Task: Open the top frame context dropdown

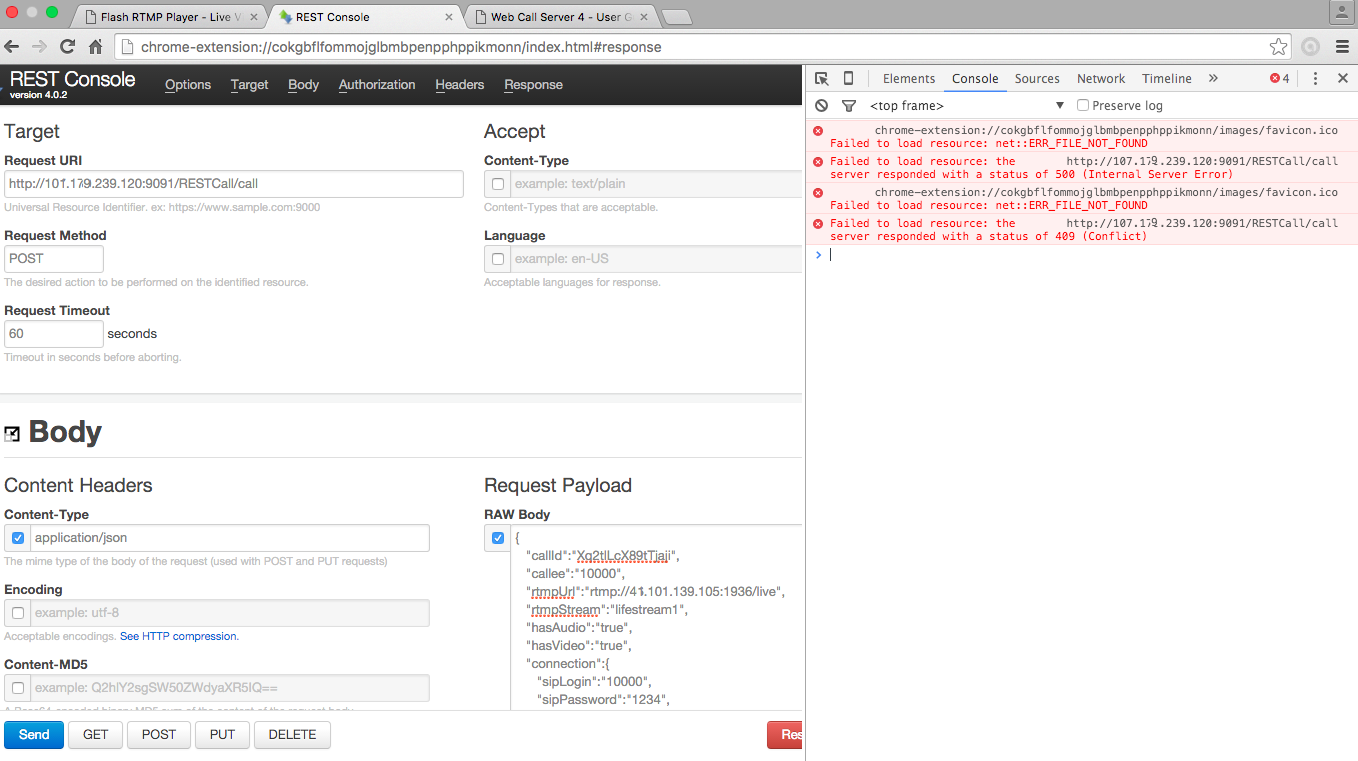Action: (967, 105)
